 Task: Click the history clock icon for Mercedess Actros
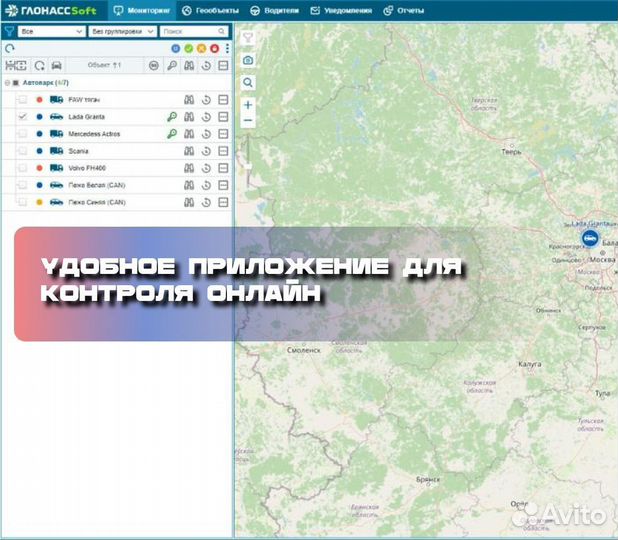pos(206,134)
